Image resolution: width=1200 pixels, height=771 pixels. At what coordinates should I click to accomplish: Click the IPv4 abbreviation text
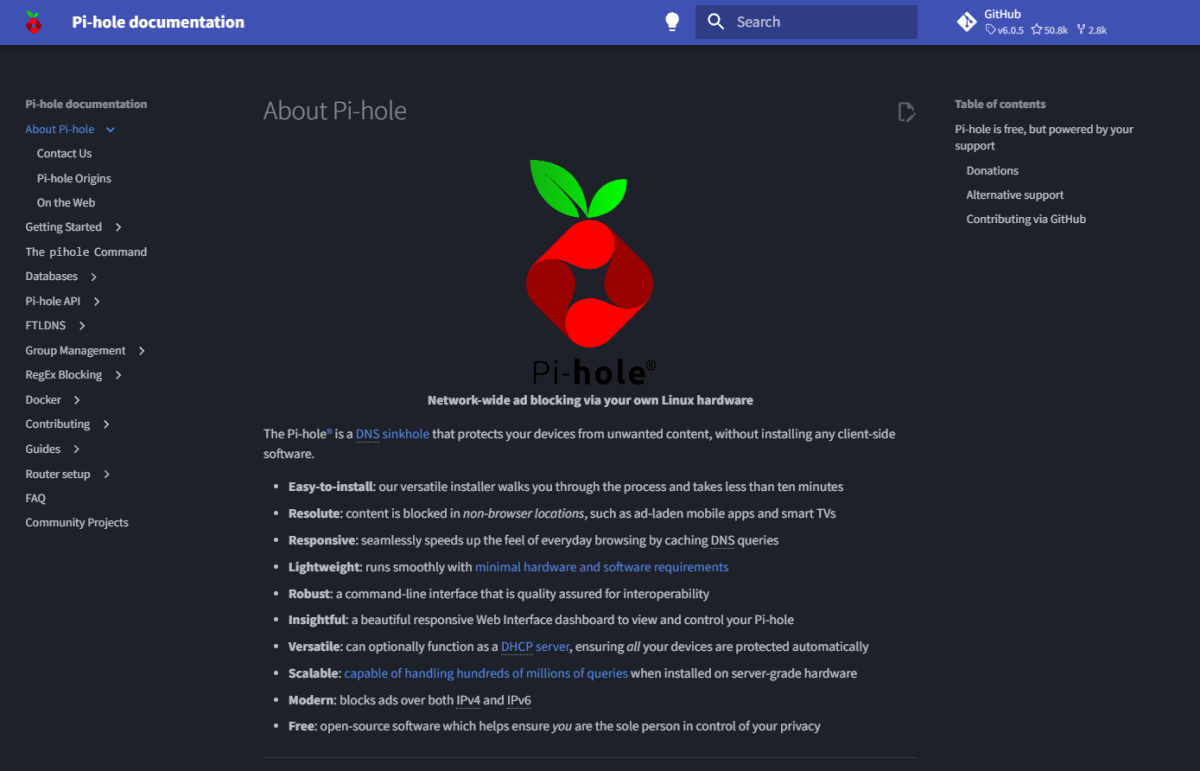tap(469, 701)
